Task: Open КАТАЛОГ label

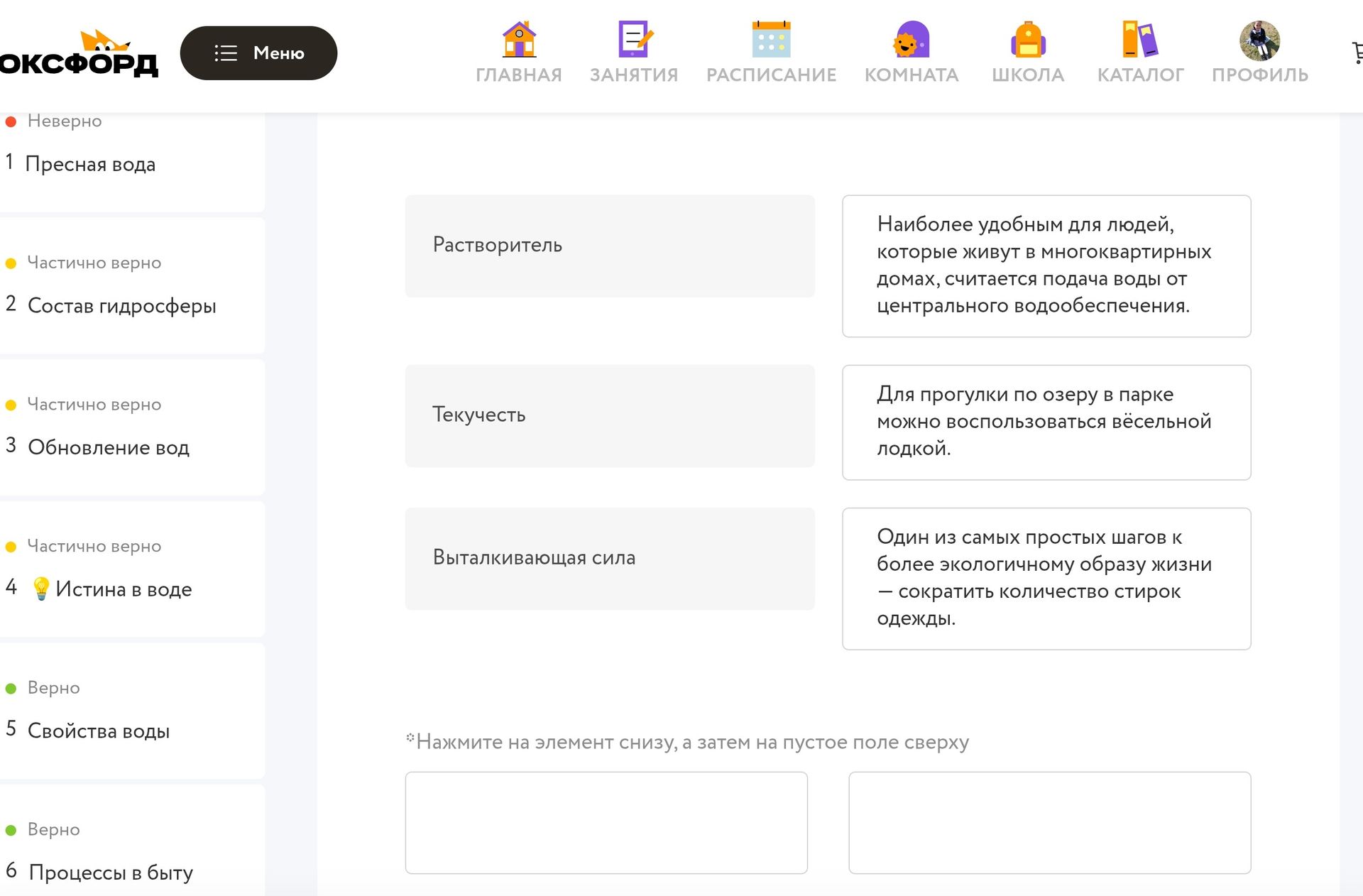Action: coord(1140,75)
